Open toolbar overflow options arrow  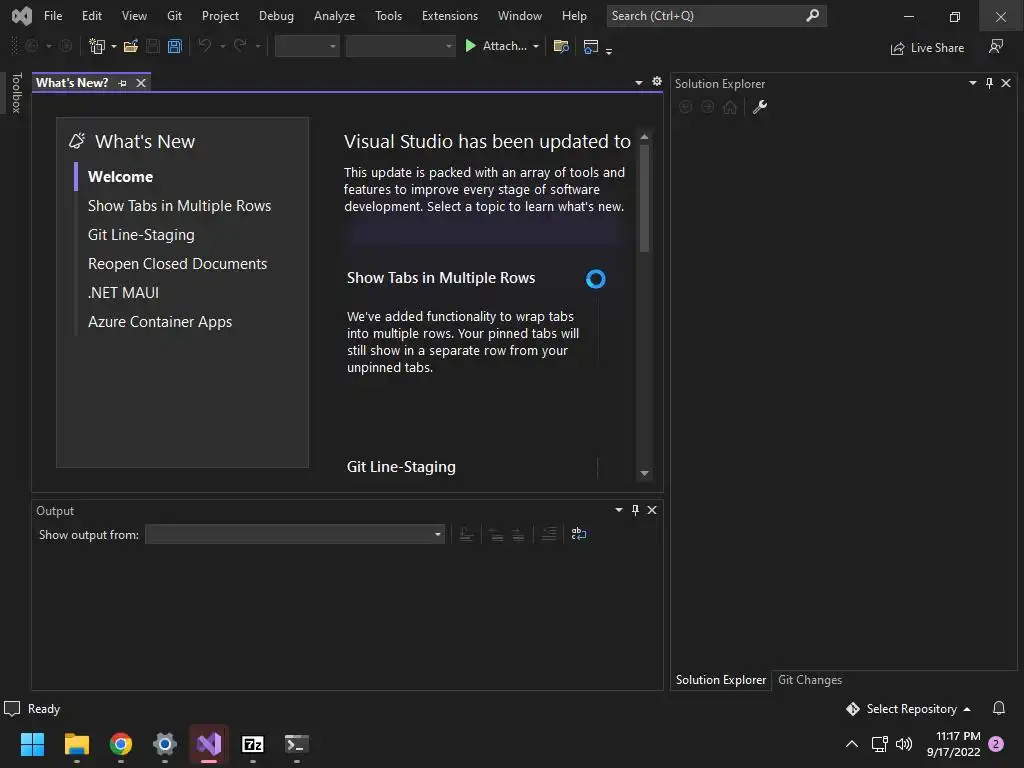[609, 51]
